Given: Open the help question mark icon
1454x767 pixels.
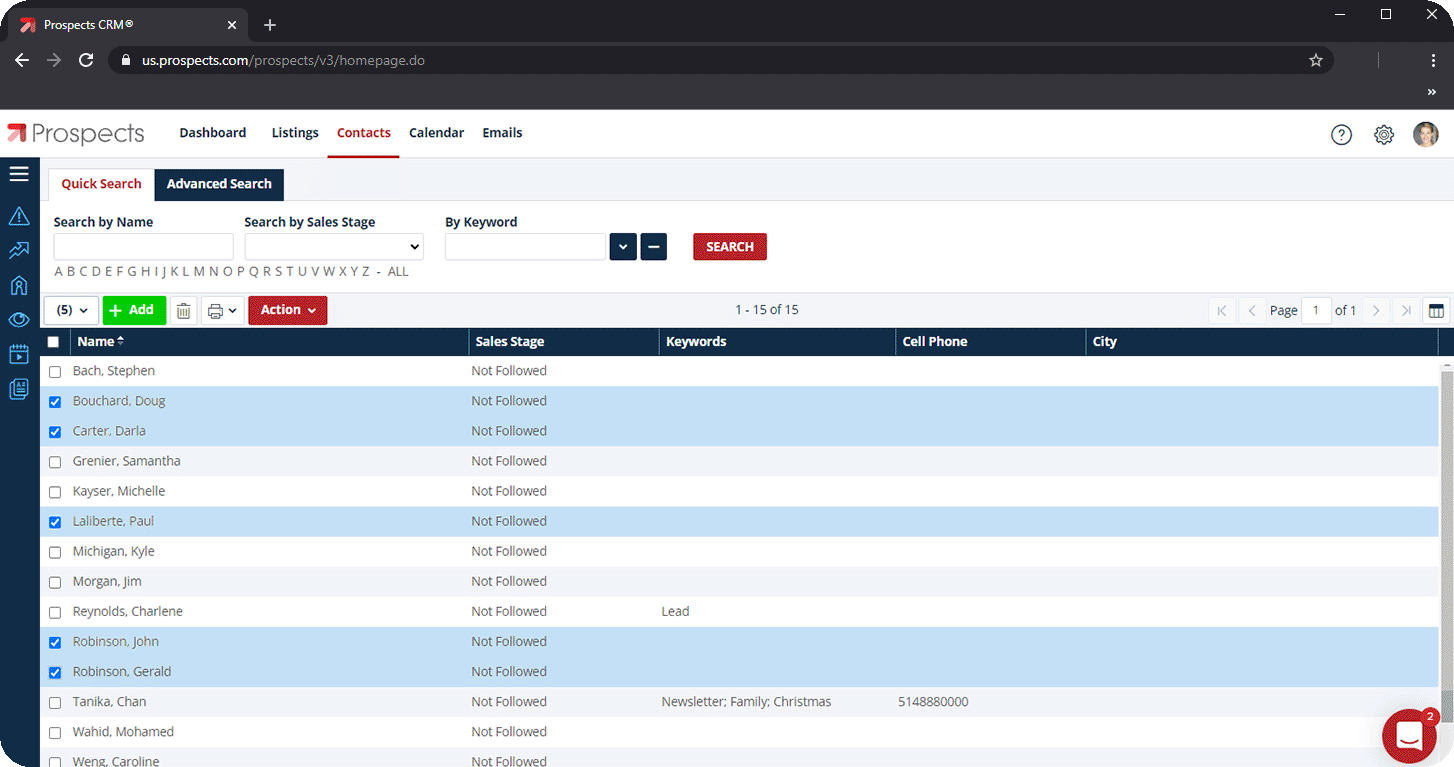Looking at the screenshot, I should 1341,135.
